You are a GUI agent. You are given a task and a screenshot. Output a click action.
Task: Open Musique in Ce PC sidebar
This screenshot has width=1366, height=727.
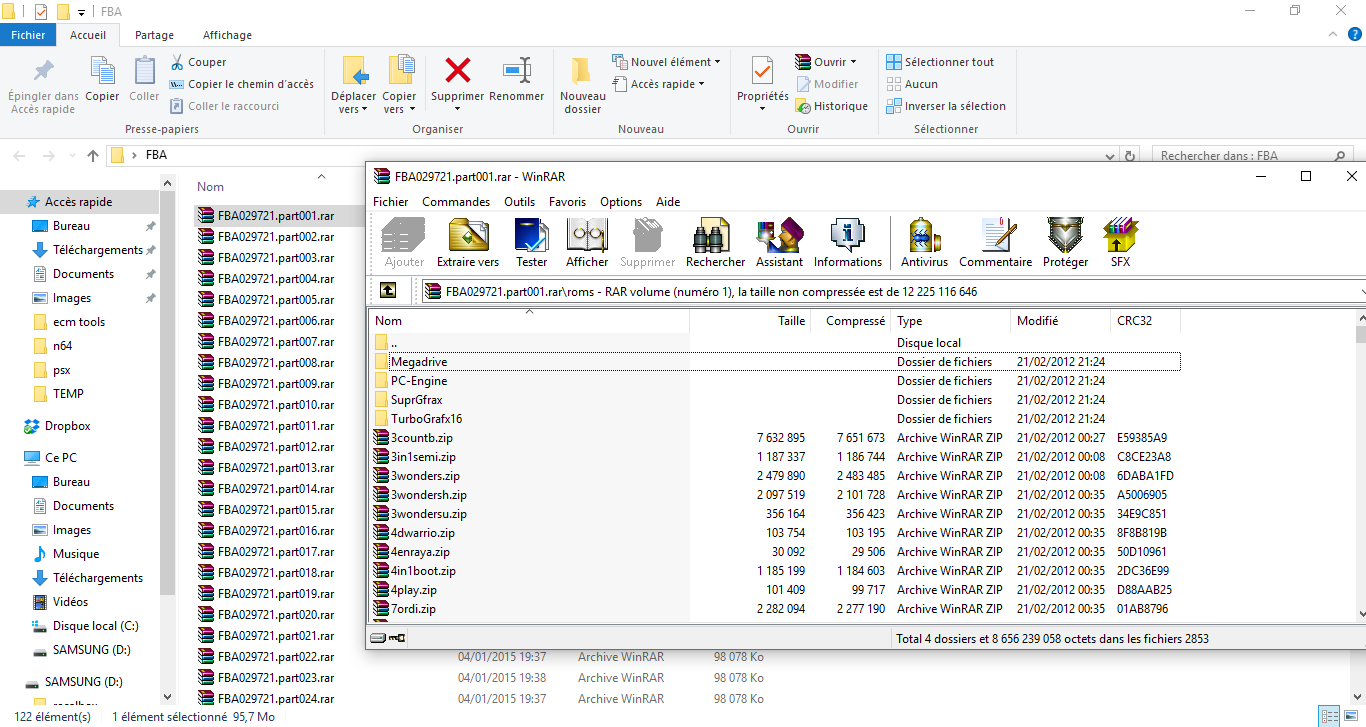coord(76,554)
